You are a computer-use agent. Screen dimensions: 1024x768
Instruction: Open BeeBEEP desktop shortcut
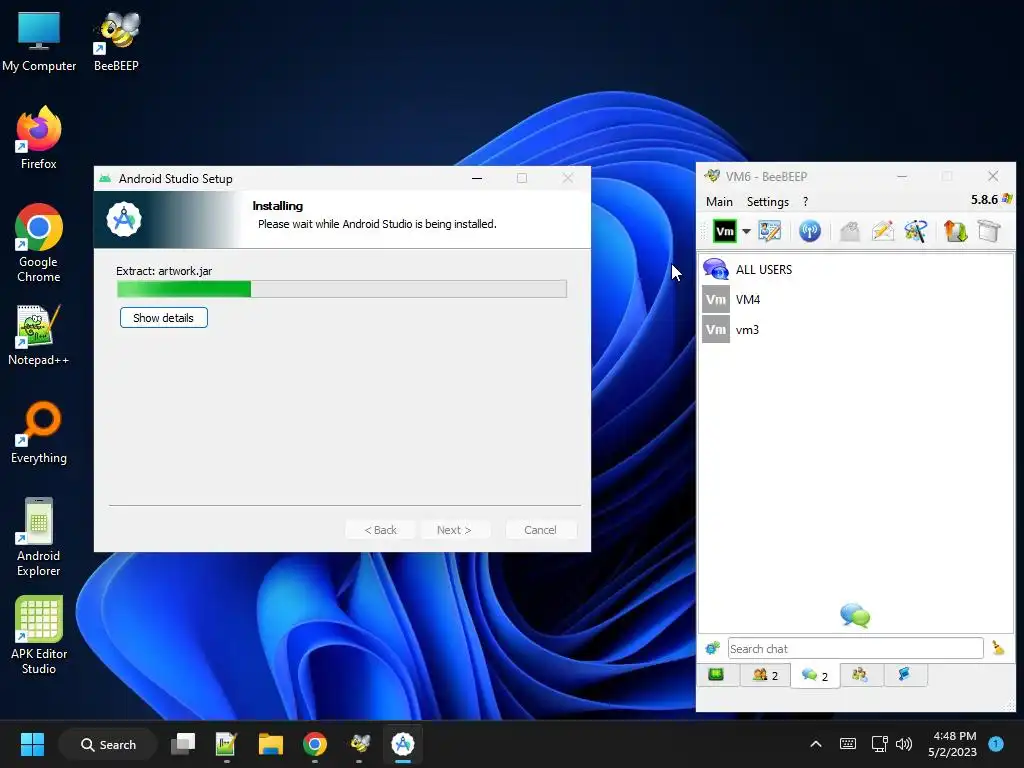(x=116, y=40)
